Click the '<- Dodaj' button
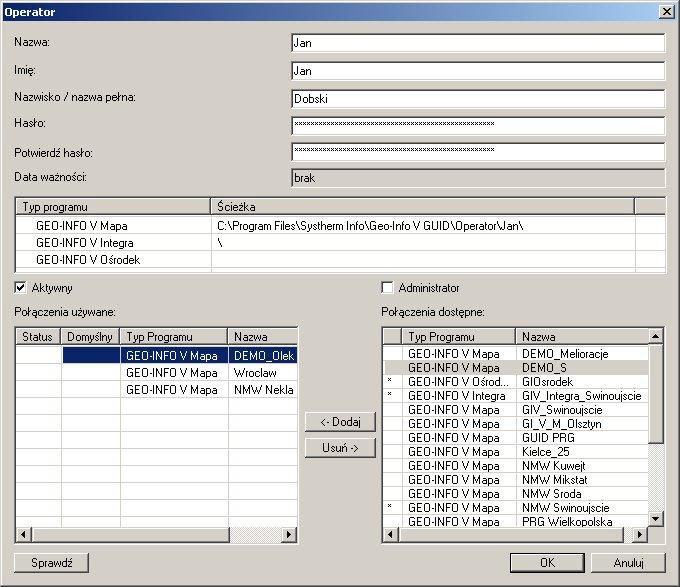 340,422
